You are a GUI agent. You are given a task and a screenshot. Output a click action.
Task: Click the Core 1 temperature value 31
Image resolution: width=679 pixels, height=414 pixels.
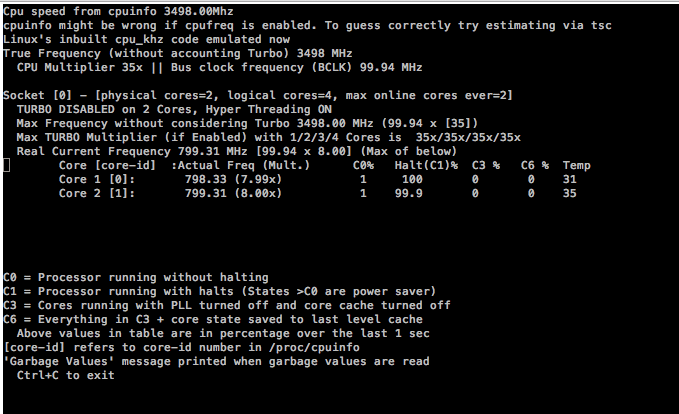tap(569, 179)
